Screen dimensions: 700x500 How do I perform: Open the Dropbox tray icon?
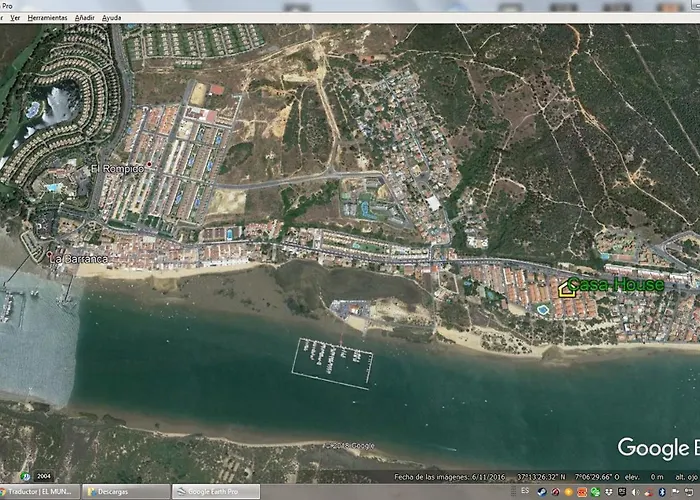tap(608, 492)
